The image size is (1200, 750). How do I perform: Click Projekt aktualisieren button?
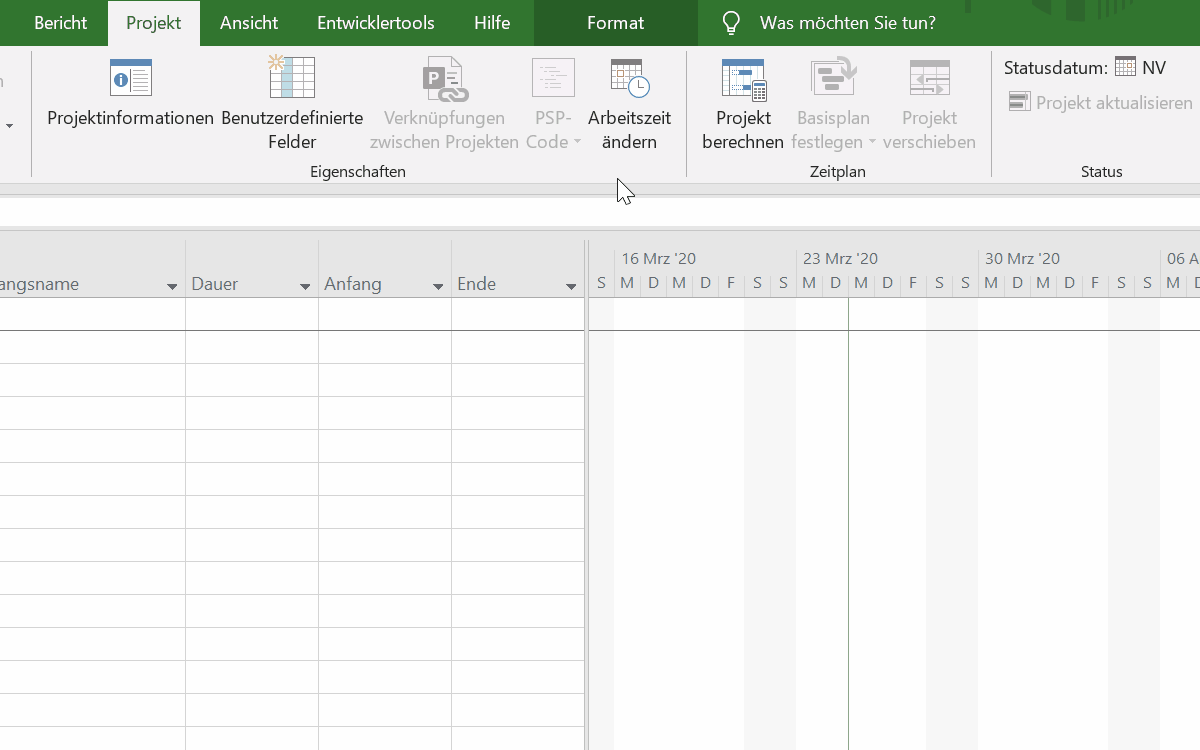pyautogui.click(x=1101, y=103)
